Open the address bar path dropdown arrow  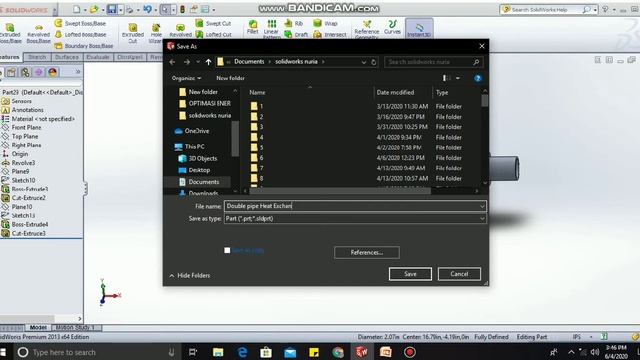point(363,62)
